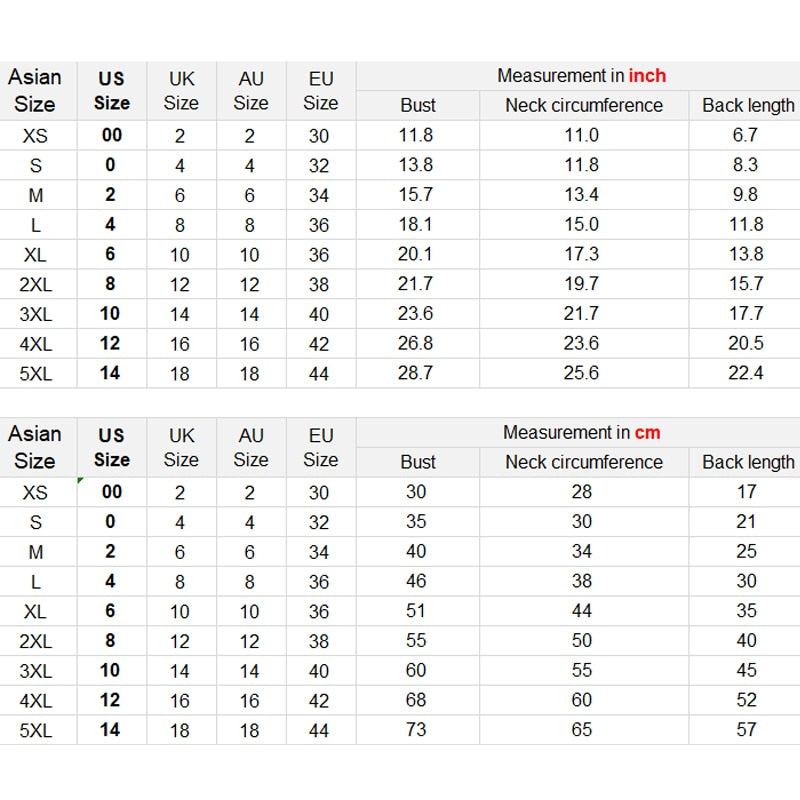
Task: Select the 57 back length cell
Action: click(746, 730)
